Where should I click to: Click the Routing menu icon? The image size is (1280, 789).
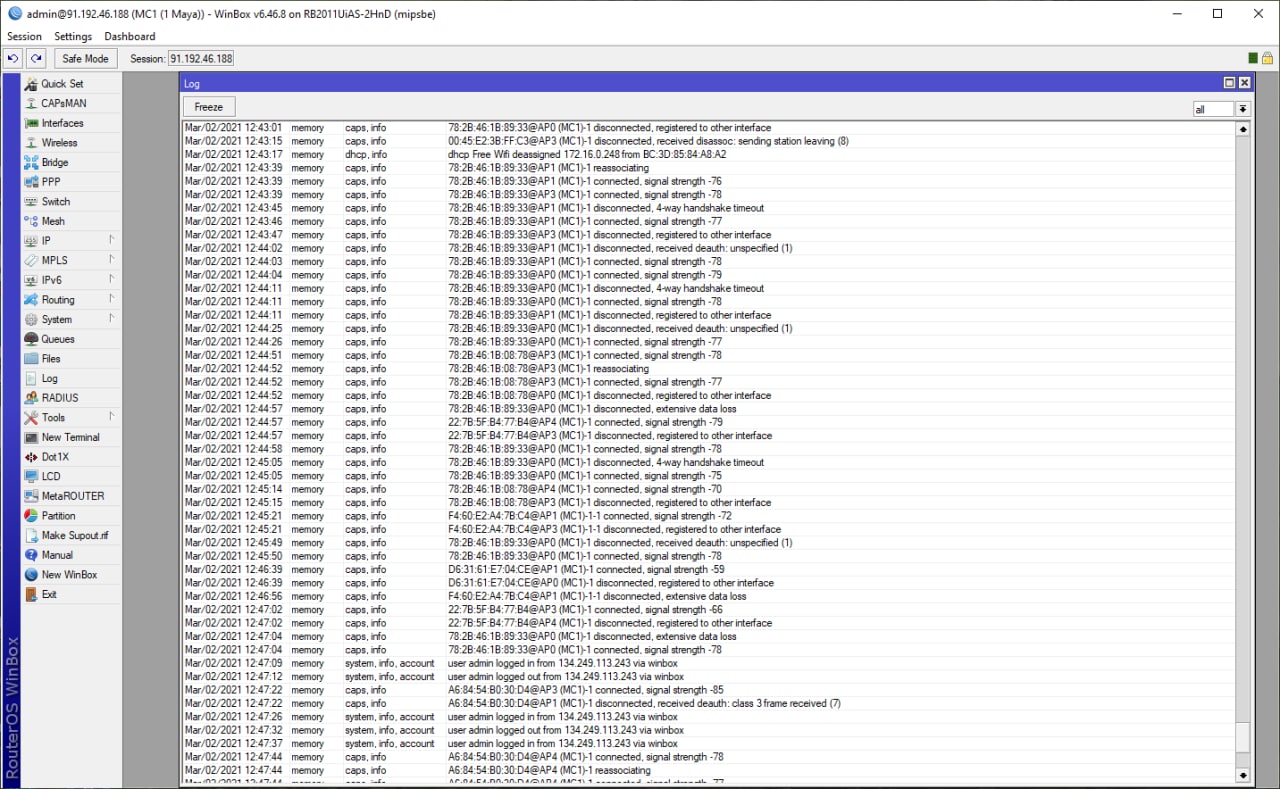31,300
